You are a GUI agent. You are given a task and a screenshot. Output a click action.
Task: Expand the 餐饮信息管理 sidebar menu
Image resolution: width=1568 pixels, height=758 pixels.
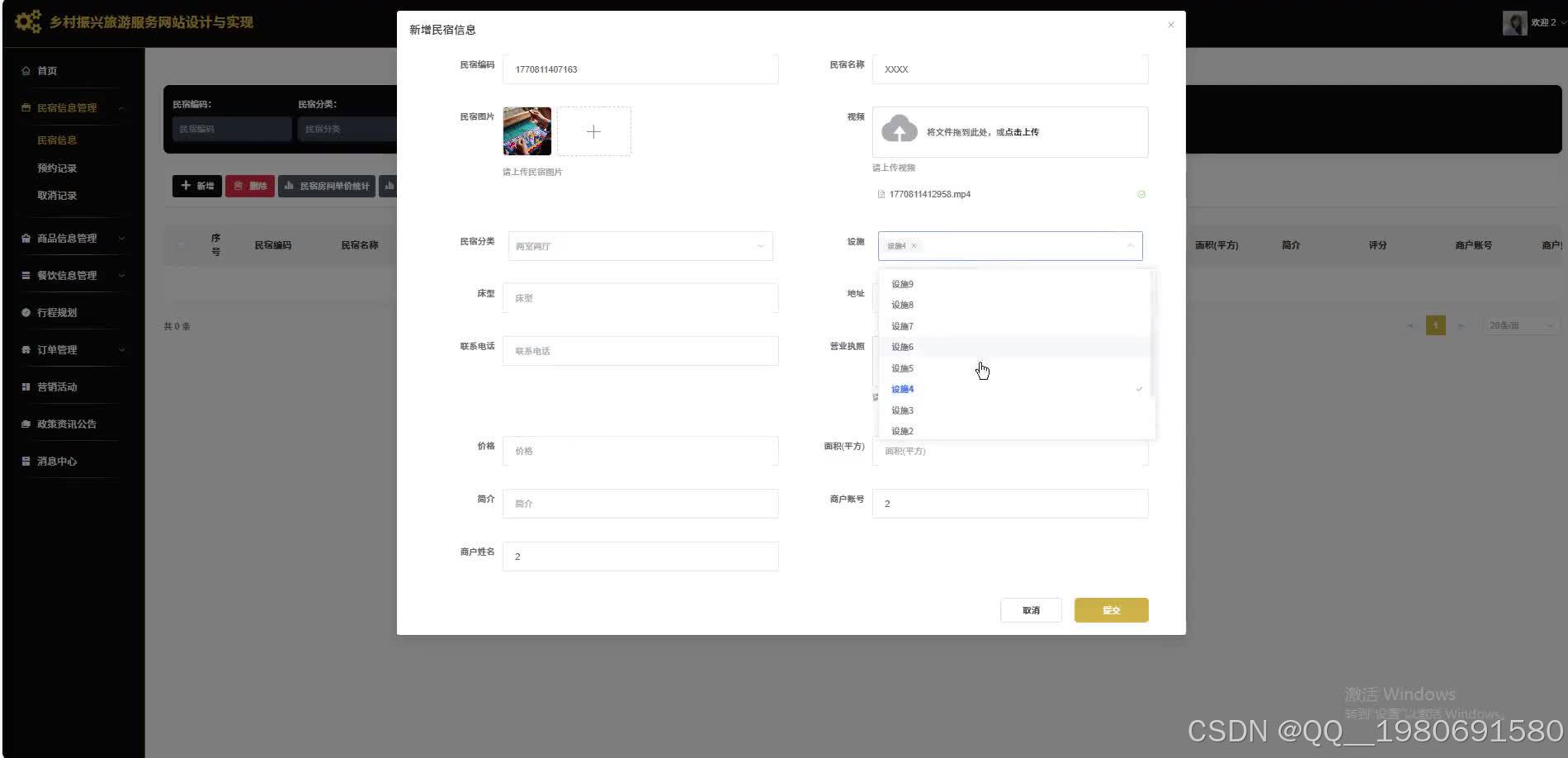121,276
